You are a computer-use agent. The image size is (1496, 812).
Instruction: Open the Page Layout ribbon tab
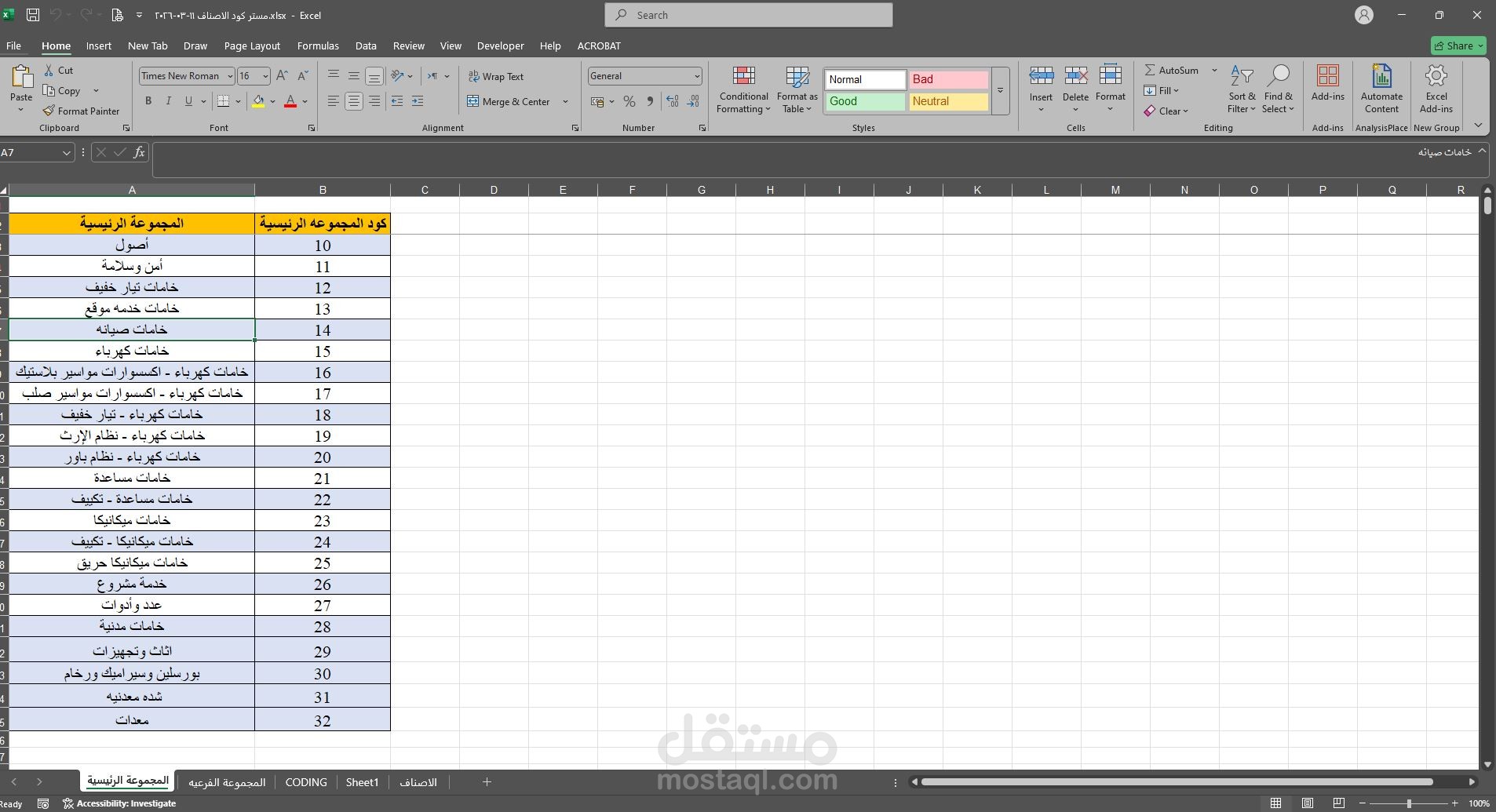click(252, 46)
